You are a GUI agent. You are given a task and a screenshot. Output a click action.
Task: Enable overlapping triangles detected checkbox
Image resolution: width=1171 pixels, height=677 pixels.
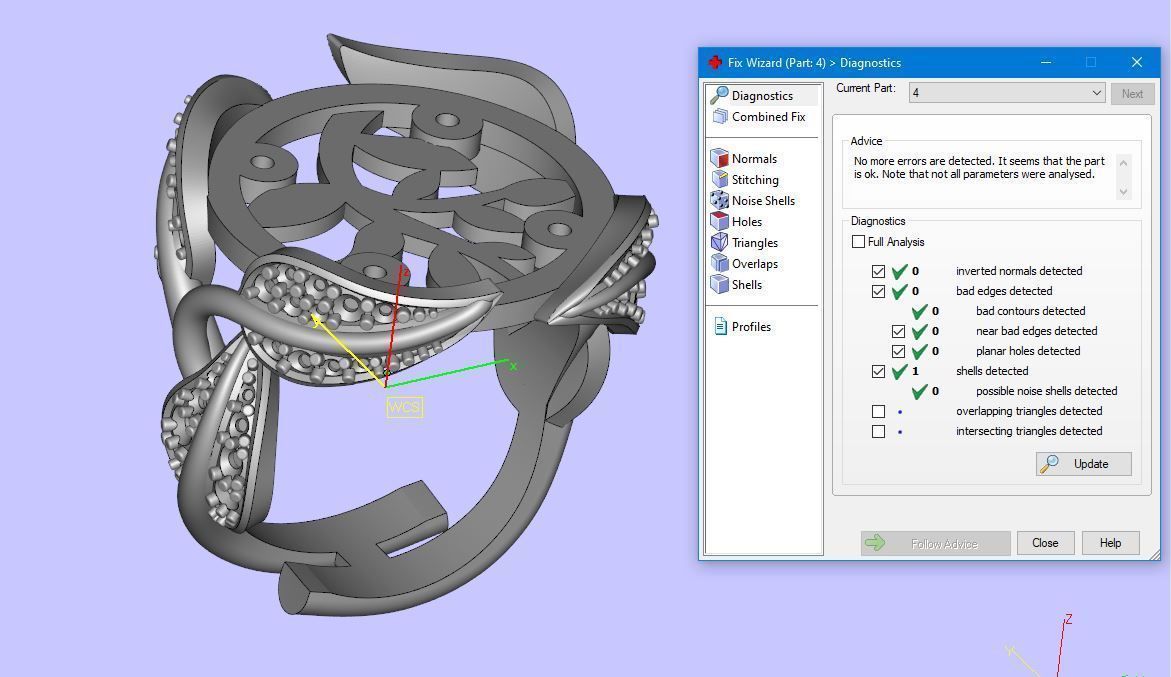pyautogui.click(x=878, y=411)
